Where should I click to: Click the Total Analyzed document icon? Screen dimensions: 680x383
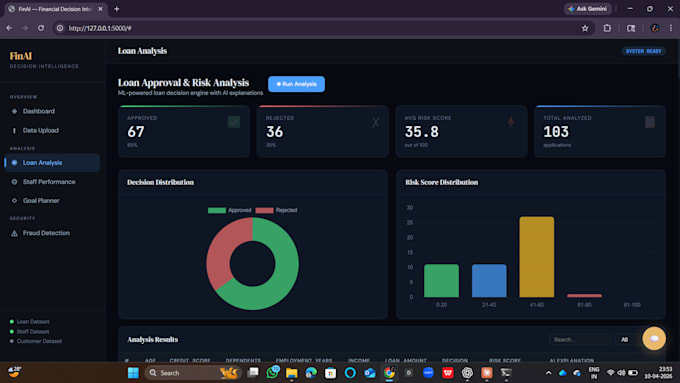(650, 122)
